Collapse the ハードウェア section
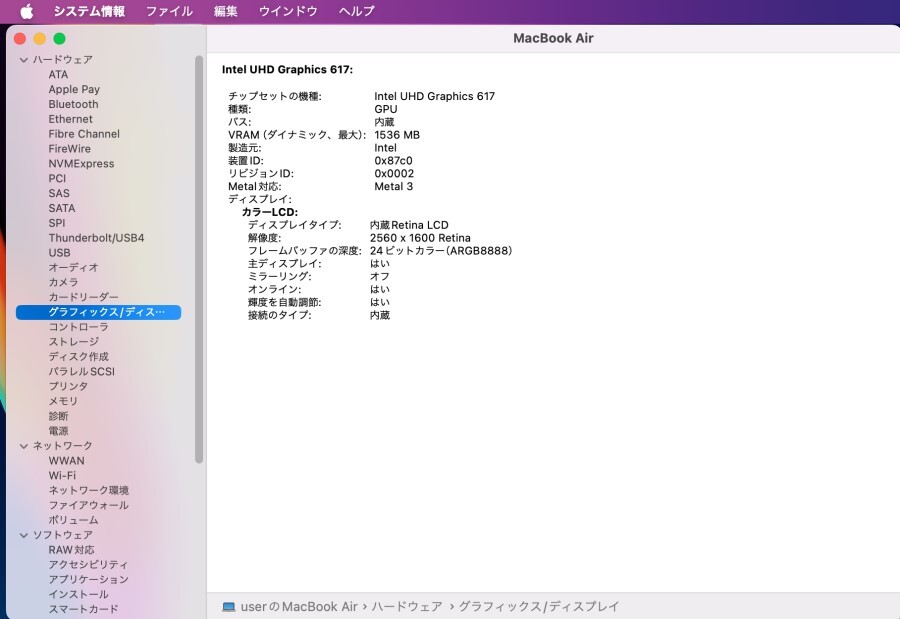 point(24,60)
